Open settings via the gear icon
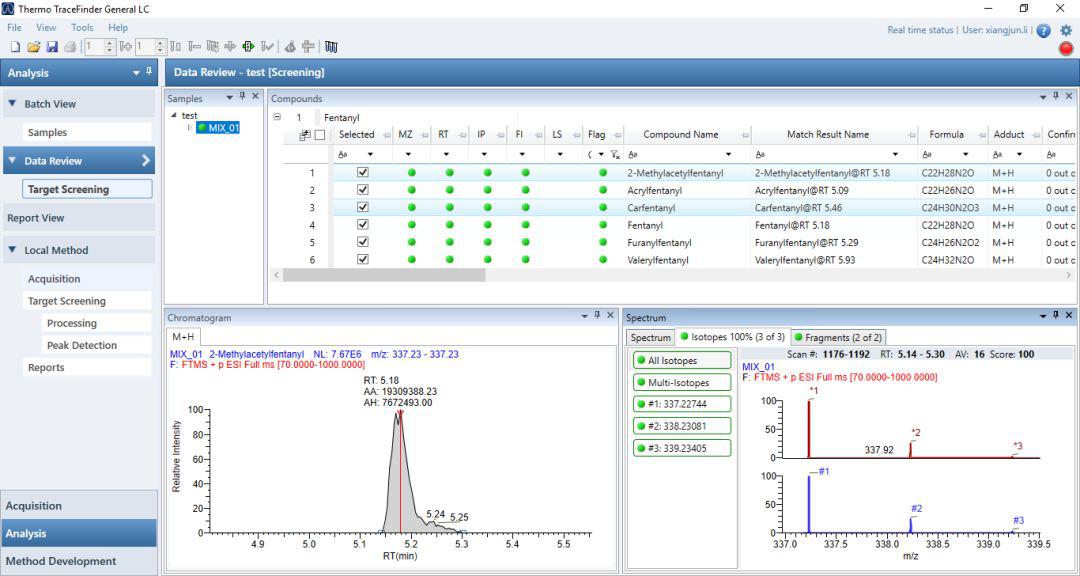This screenshot has width=1080, height=576. point(1066,30)
